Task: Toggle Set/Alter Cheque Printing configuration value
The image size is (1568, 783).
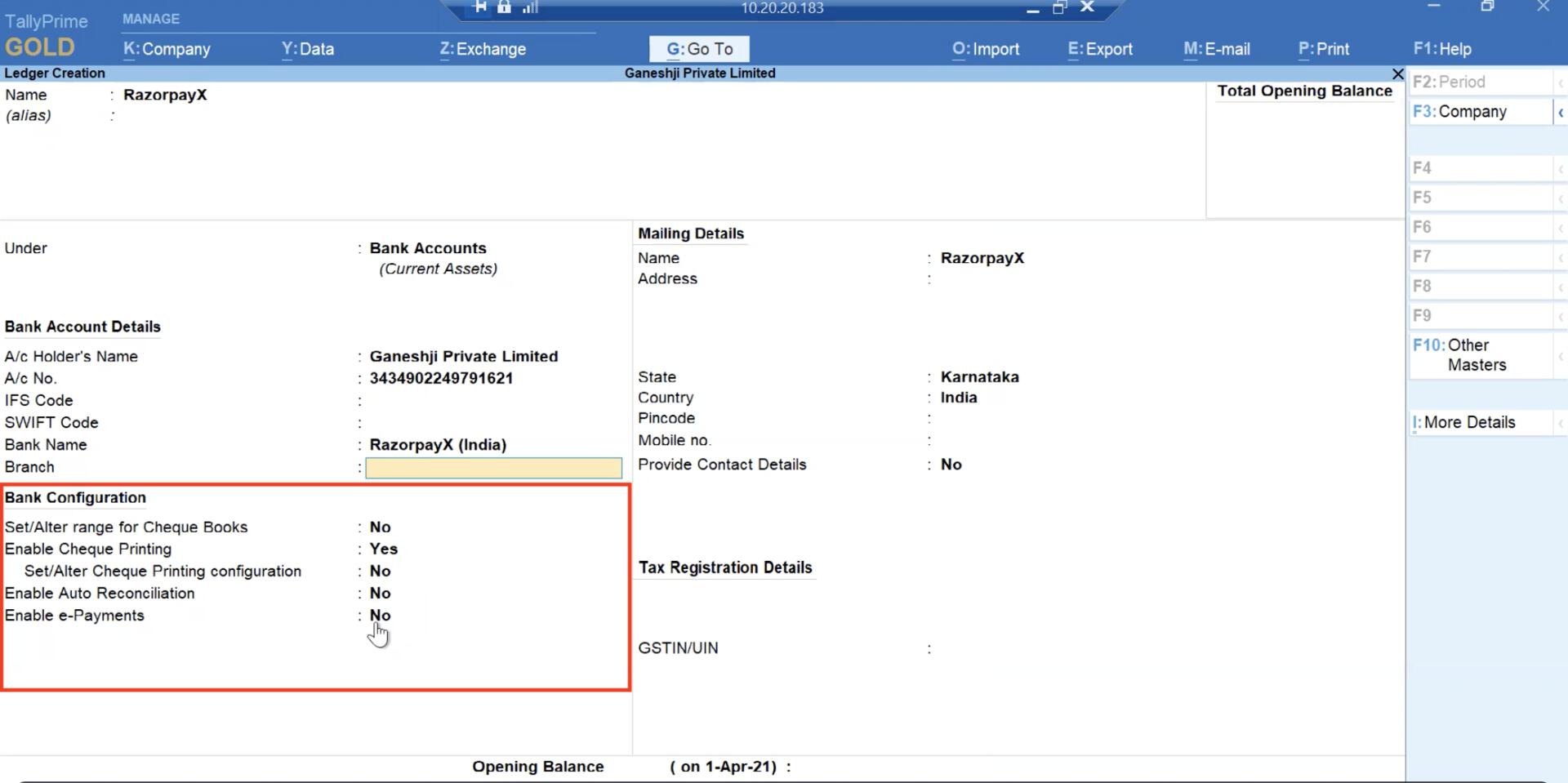Action: 380,572
